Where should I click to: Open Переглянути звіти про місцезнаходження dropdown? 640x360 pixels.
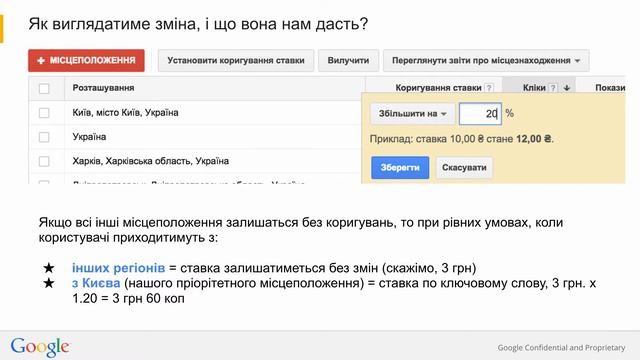pos(486,60)
